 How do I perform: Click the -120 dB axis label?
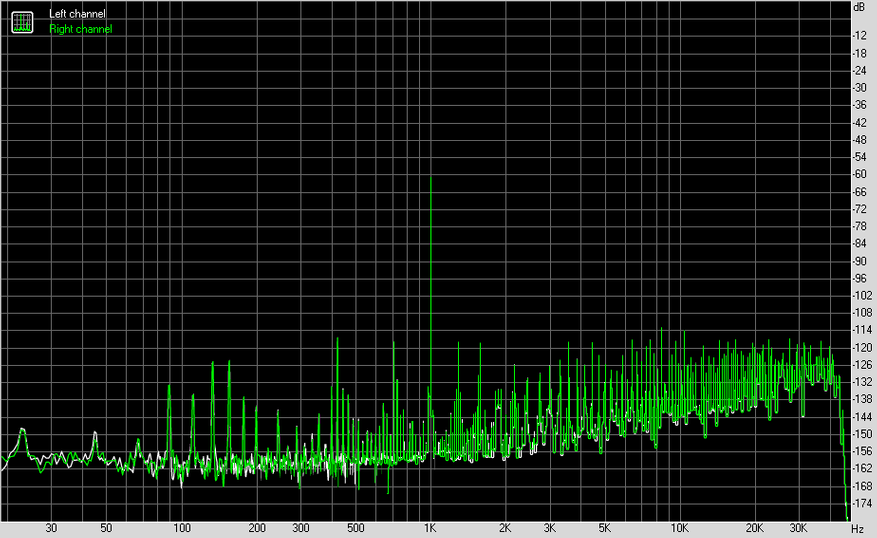tap(862, 347)
